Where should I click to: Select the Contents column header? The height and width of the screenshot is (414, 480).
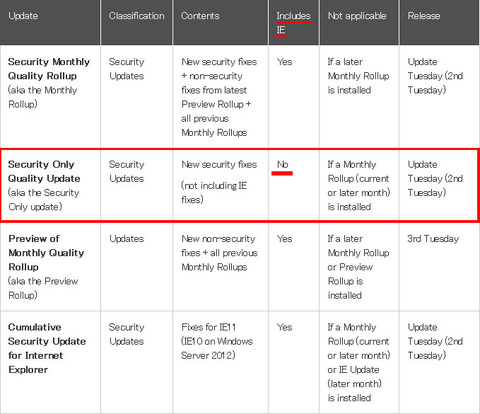[x=200, y=16]
